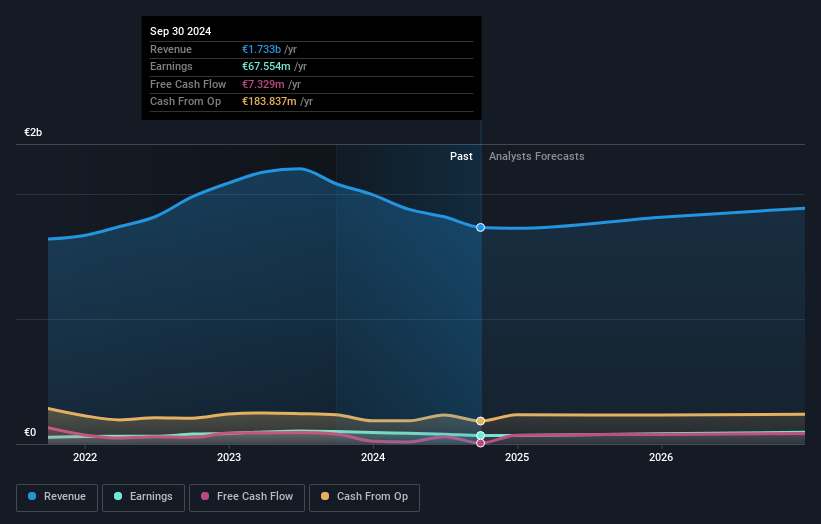Click the 2022 x-axis label

pos(85,458)
